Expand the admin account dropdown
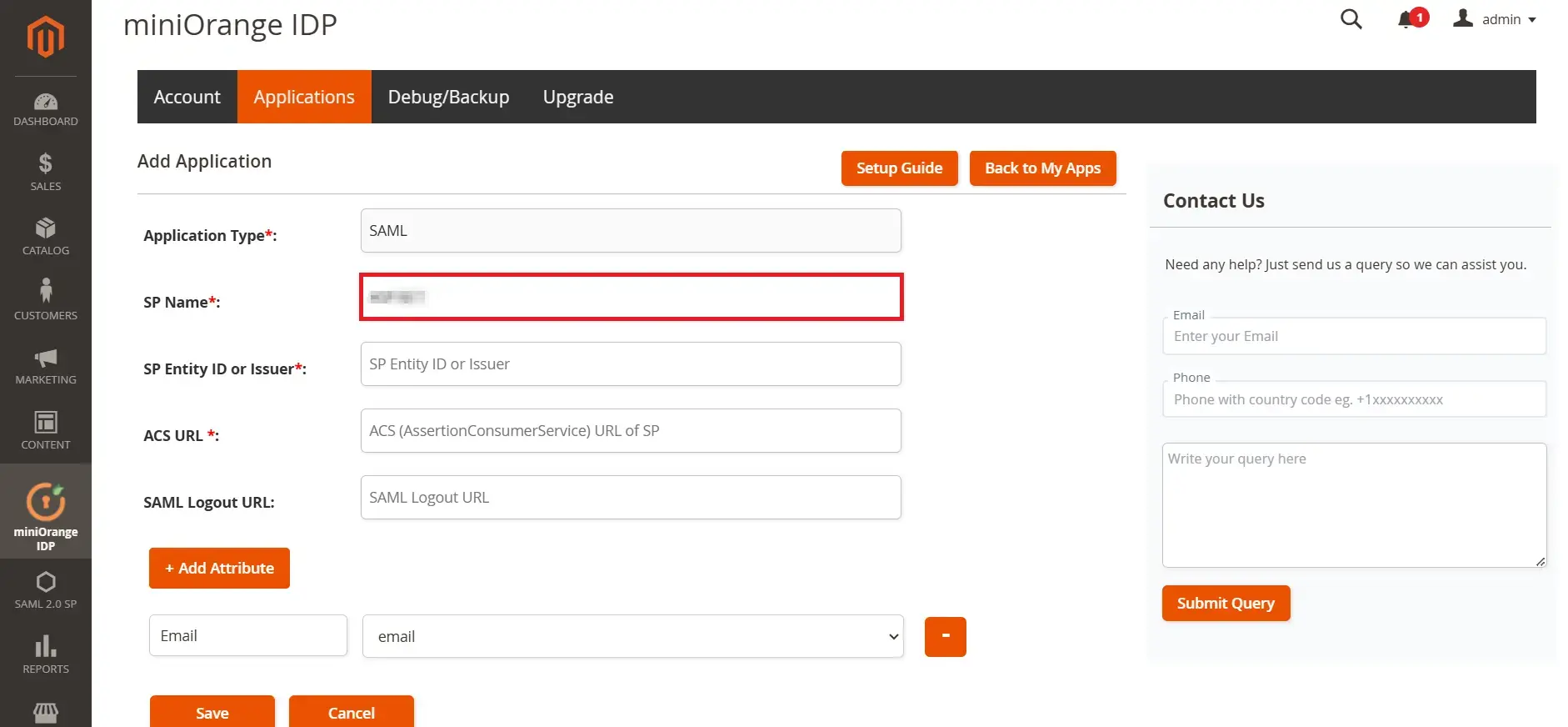1568x727 pixels. pos(1497,19)
